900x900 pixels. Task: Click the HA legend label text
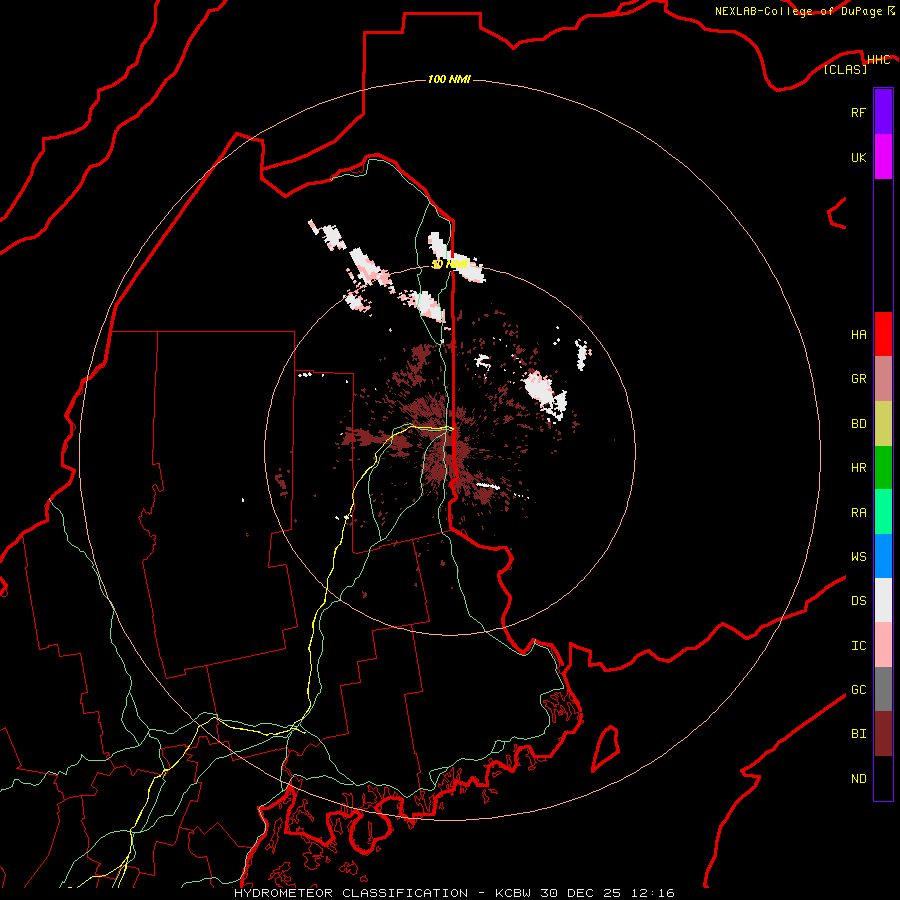pyautogui.click(x=858, y=335)
